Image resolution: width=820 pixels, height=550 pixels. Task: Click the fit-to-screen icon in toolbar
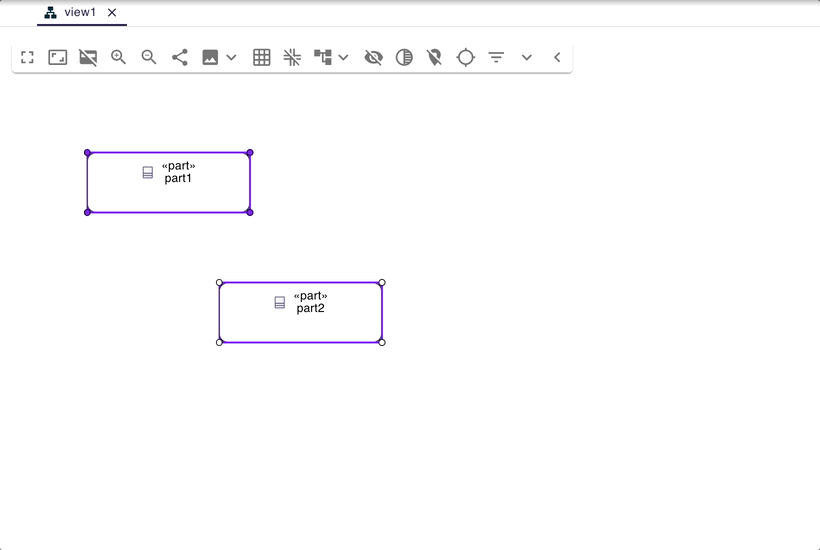tap(58, 58)
